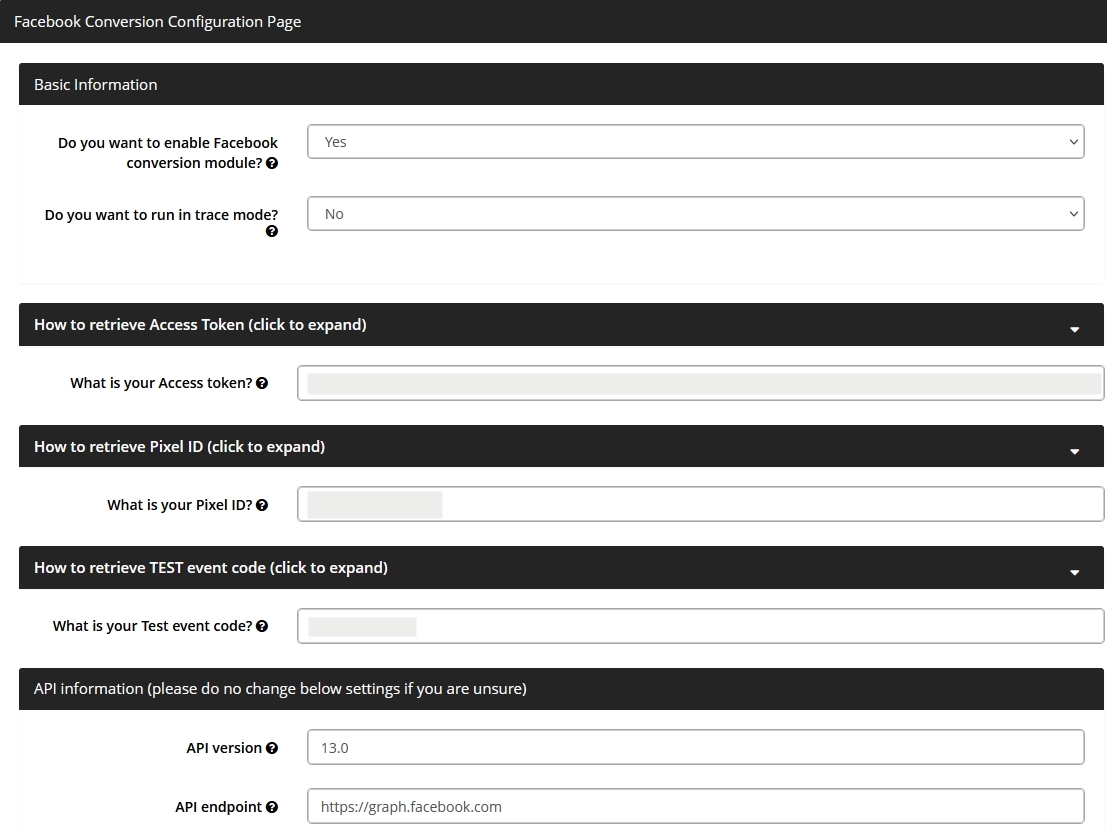Click caret arrow on Access Token header
Screen dimensions: 1107x831
point(1075,329)
